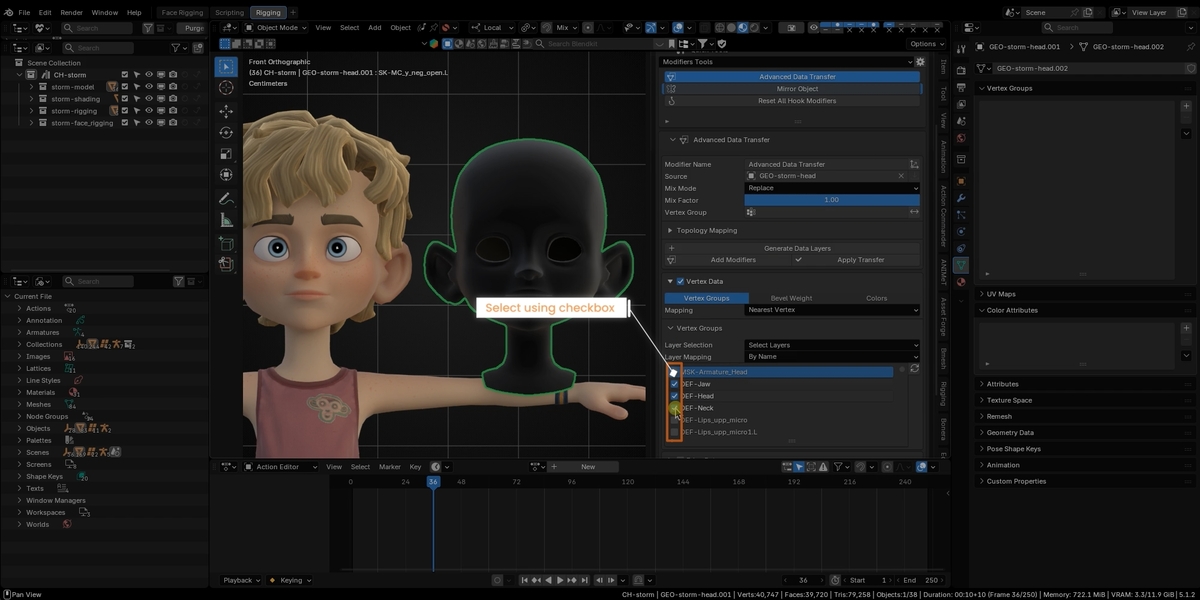This screenshot has width=1200, height=600.
Task: Click the refresh icon beside vertex group list
Action: pyautogui.click(x=914, y=369)
